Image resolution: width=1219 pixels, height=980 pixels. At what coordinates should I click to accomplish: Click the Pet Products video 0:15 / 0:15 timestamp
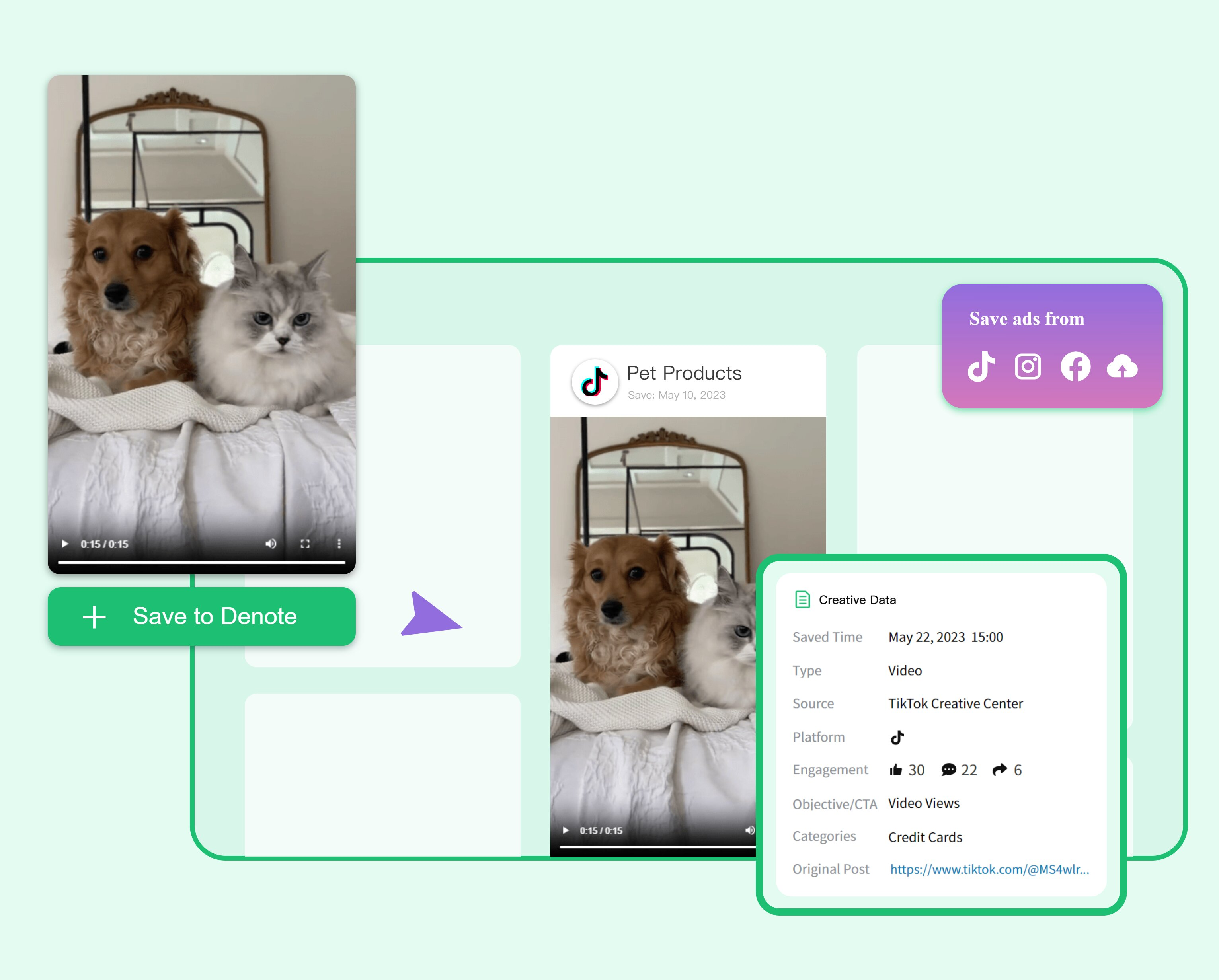[601, 830]
